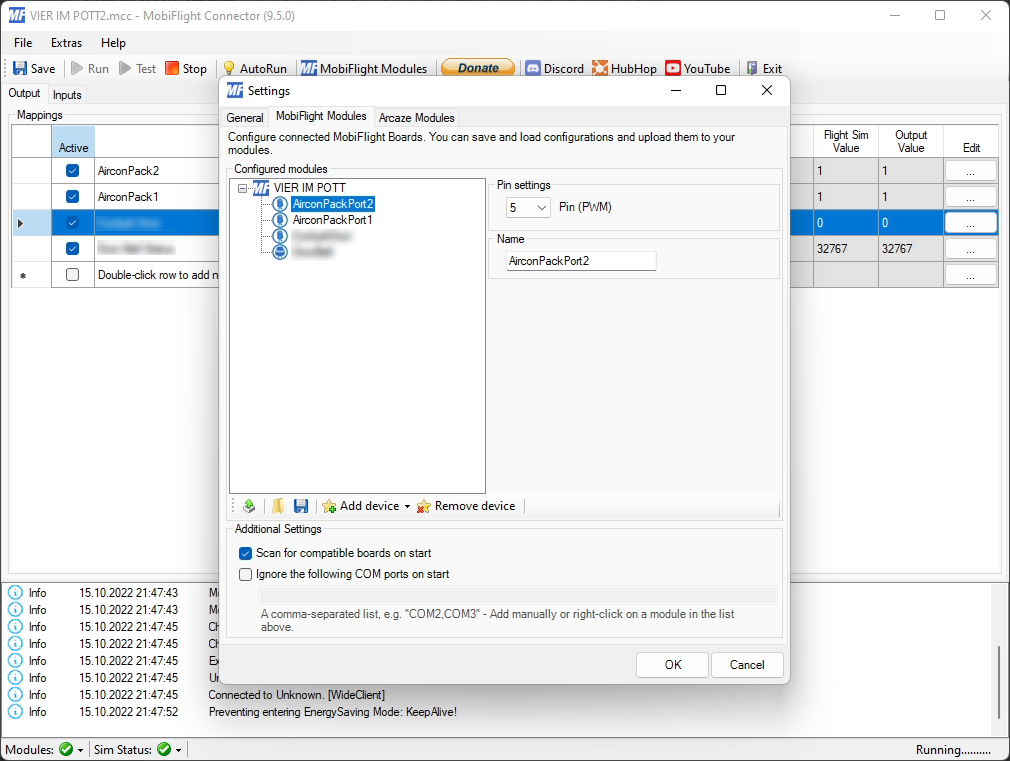Uncheck Scan for compatible boards on start
This screenshot has height=761, width=1010.
click(x=246, y=553)
